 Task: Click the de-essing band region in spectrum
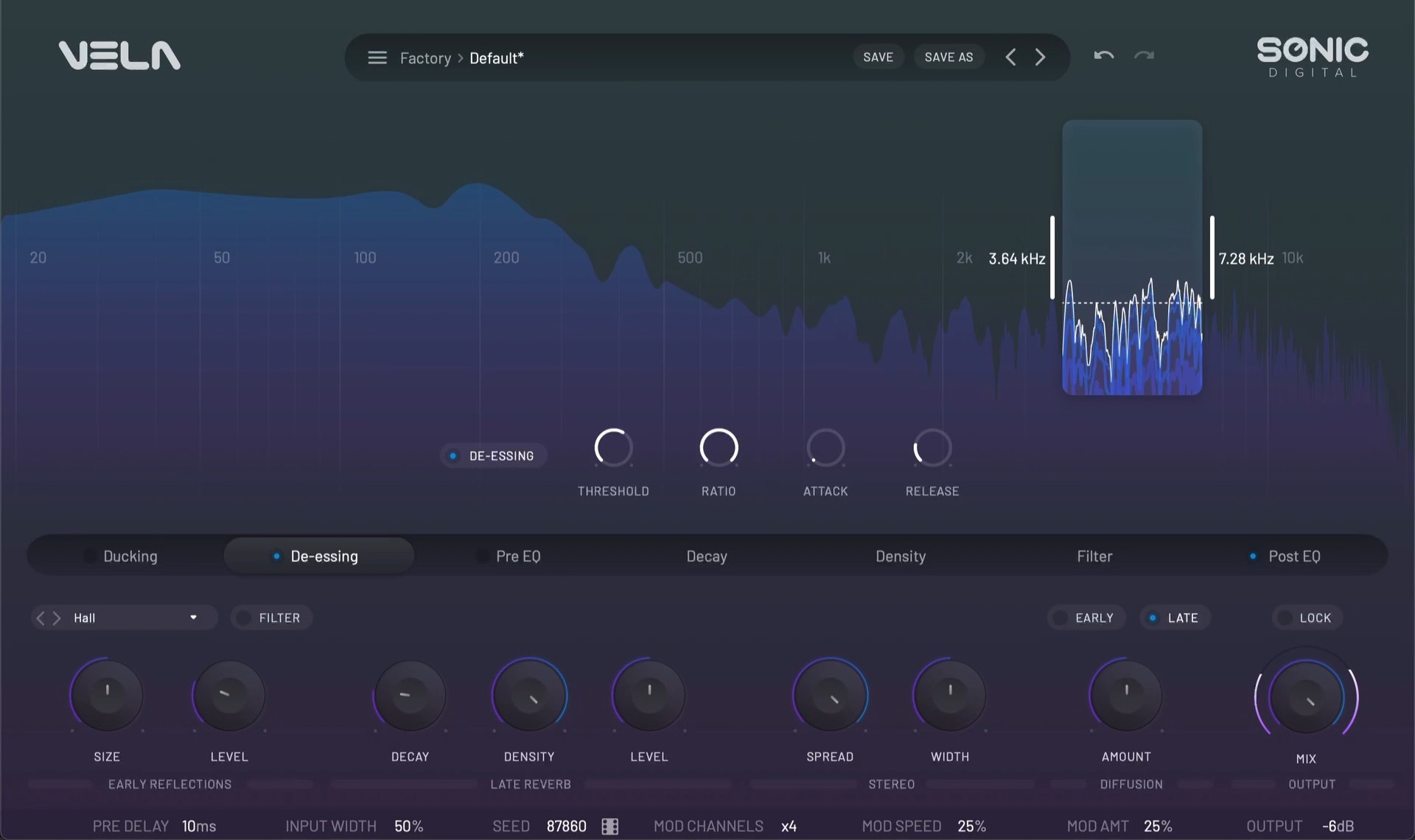[x=1132, y=257]
